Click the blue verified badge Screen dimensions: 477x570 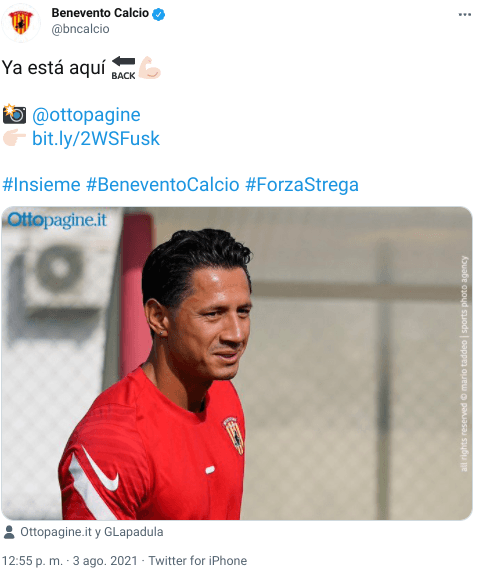[x=158, y=15]
